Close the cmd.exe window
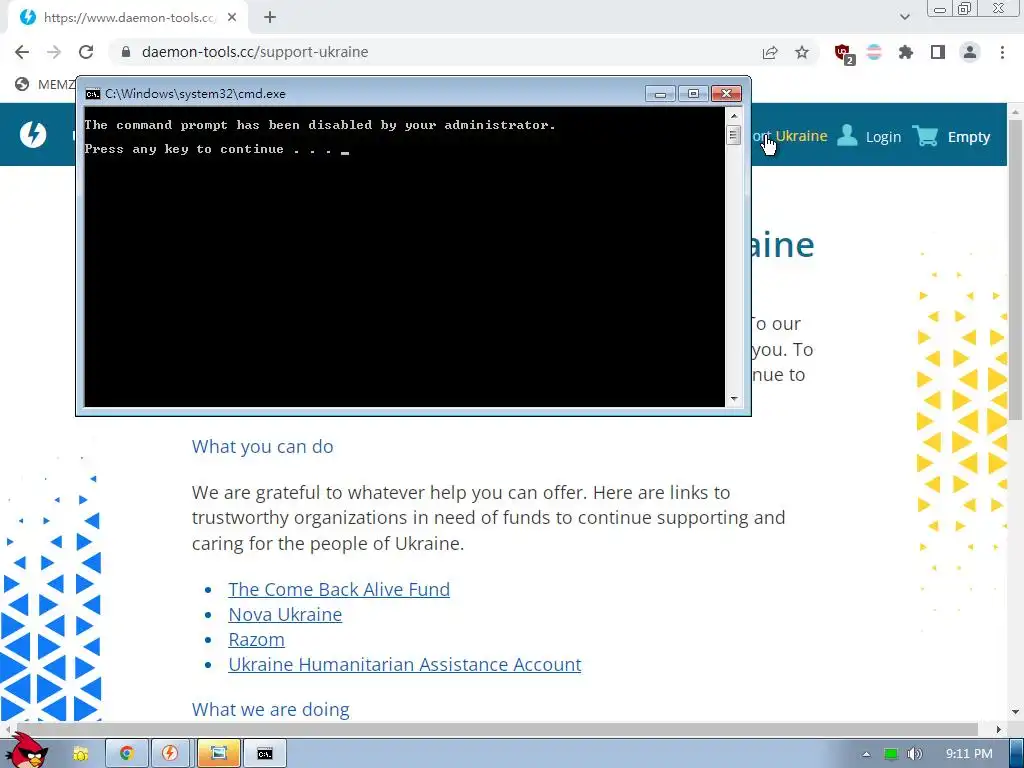Screen dimensions: 1024x768 [726, 94]
